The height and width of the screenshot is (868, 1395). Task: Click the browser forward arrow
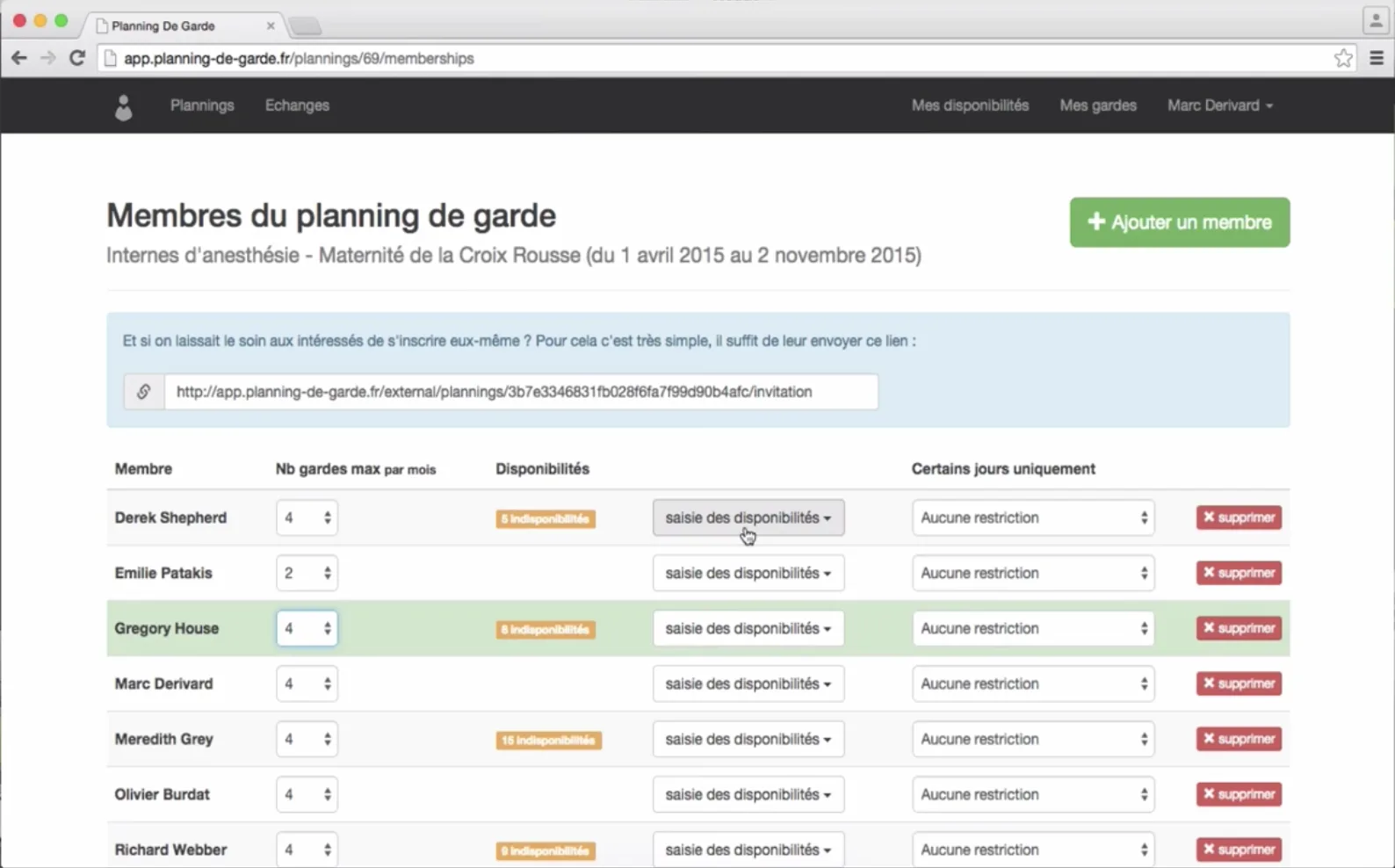click(48, 58)
